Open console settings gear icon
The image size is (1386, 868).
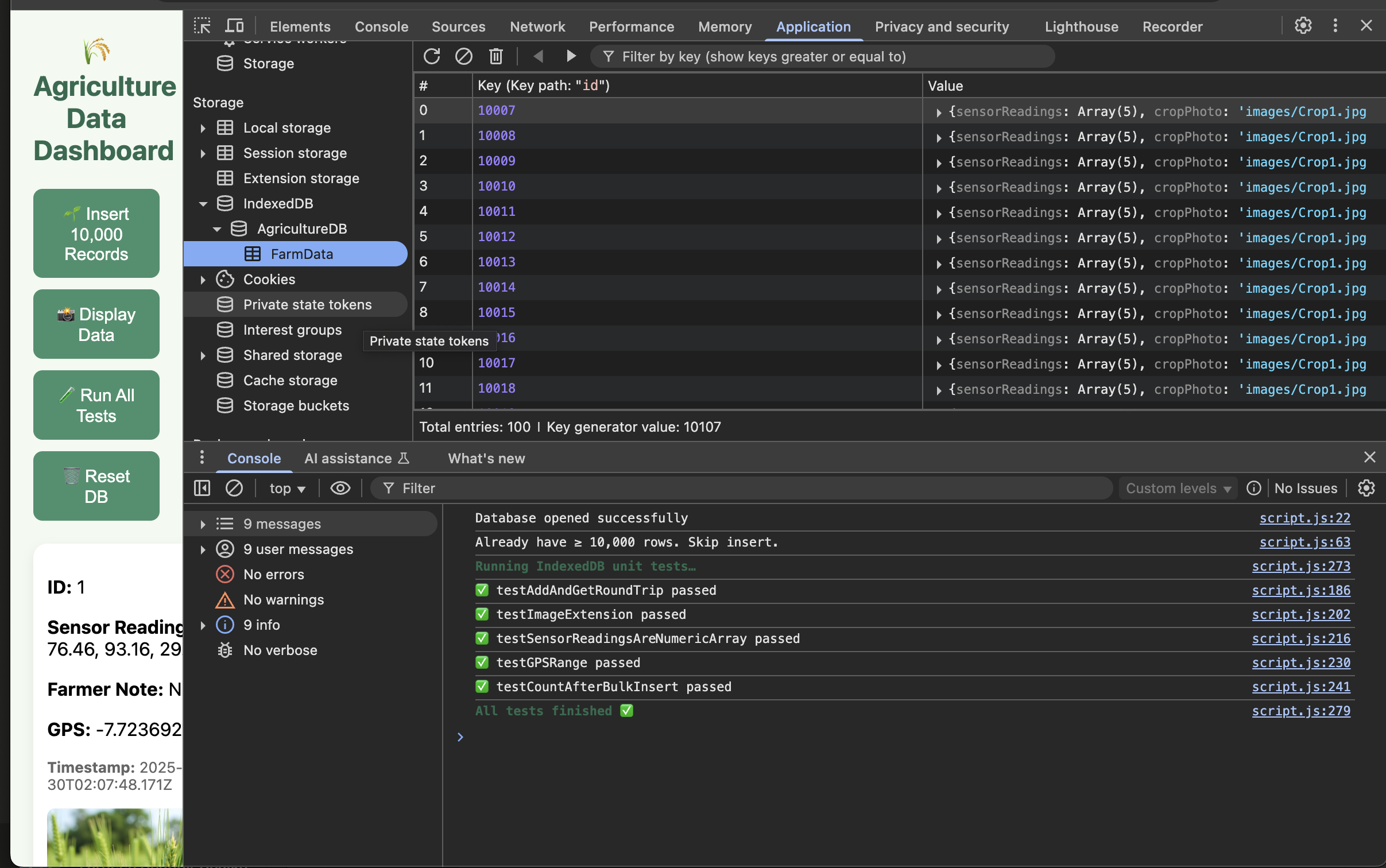click(1366, 488)
